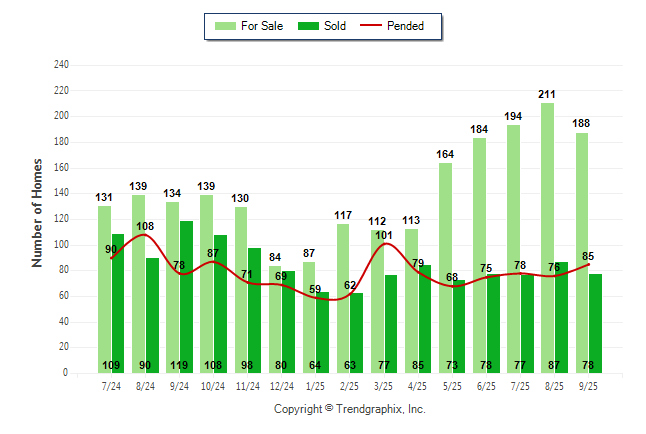Image resolution: width=646 pixels, height=434 pixels.
Task: Click the 12/24 x-axis month label
Action: pyautogui.click(x=283, y=386)
